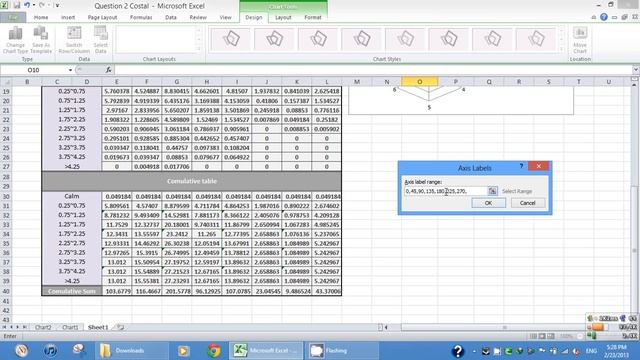Click the ENG language indicator in tray
The width and height of the screenshot is (640, 360).
pos(591,351)
